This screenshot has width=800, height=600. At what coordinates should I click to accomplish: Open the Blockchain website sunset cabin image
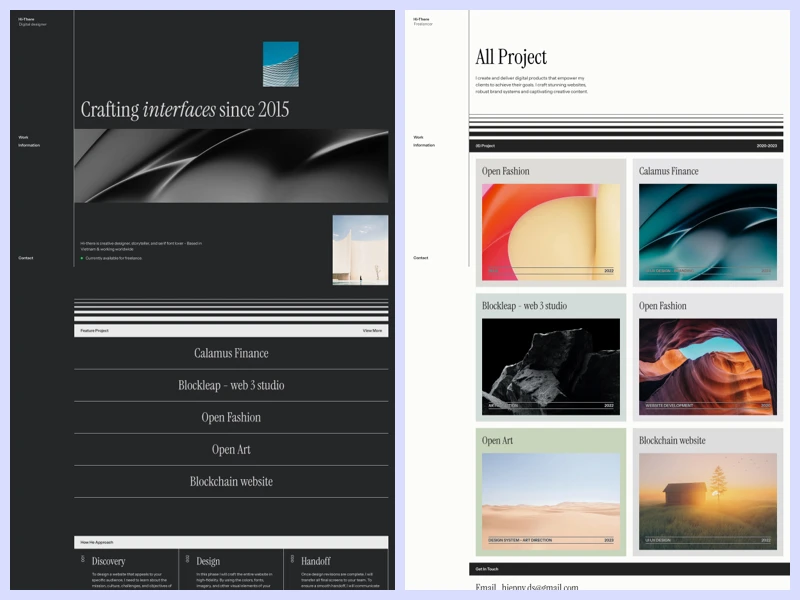tap(708, 502)
